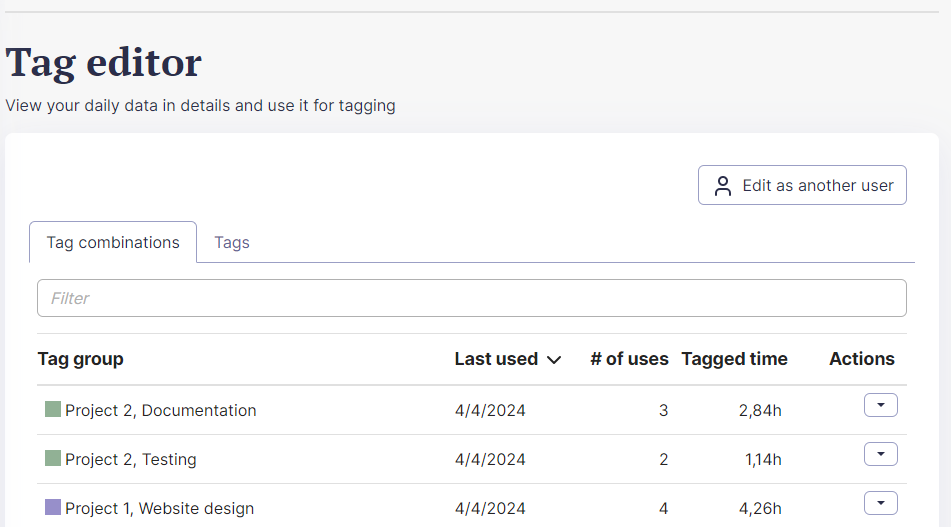Sort by the # of uses column
This screenshot has width=951, height=527.
click(629, 359)
